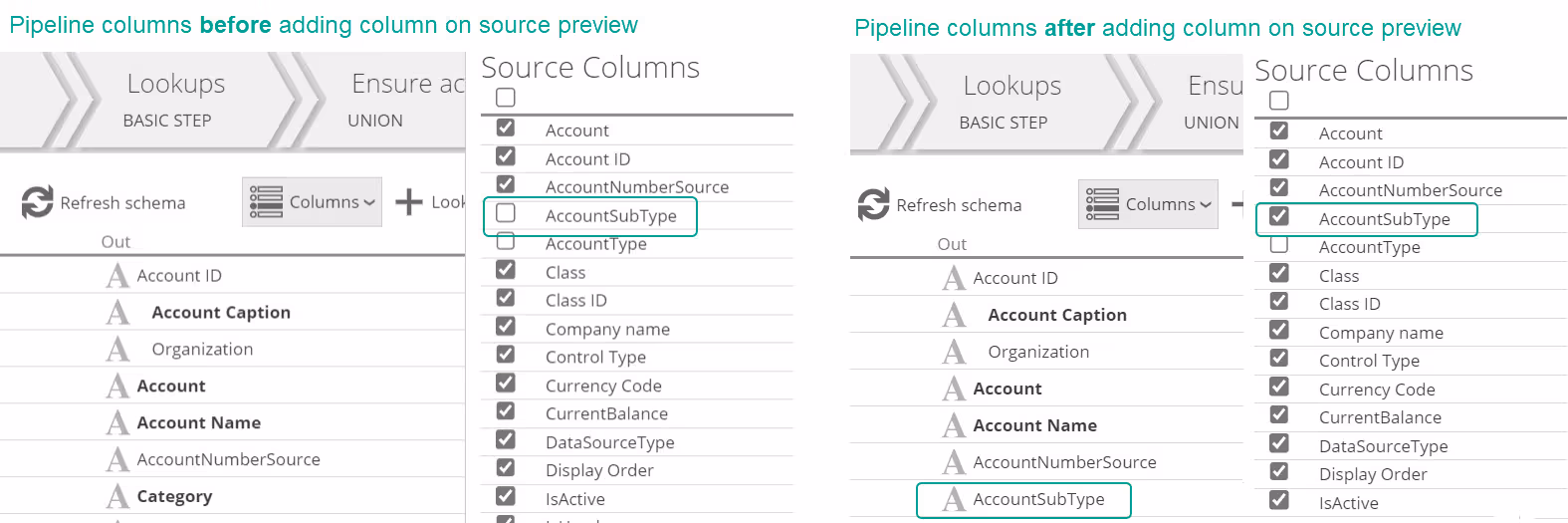Click DataSourceType label in before Source Columns
Screen dimensions: 1568x523
pyautogui.click(x=609, y=442)
